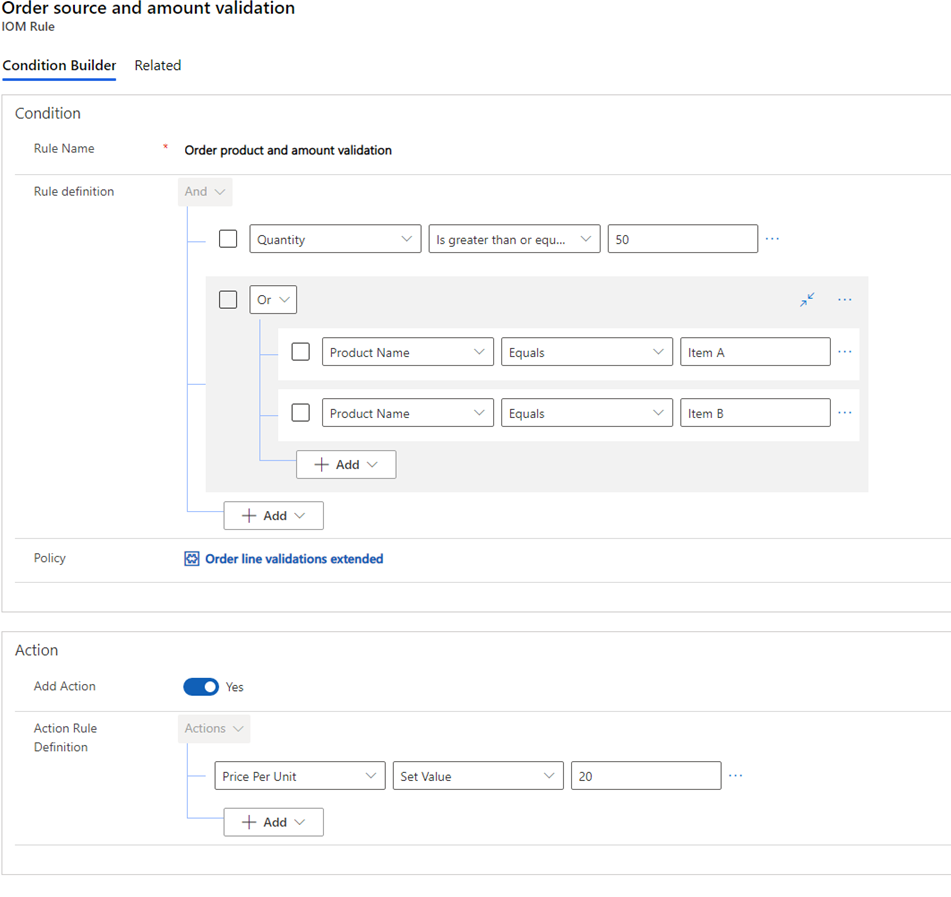Open more options for the Item B row

pyautogui.click(x=844, y=412)
